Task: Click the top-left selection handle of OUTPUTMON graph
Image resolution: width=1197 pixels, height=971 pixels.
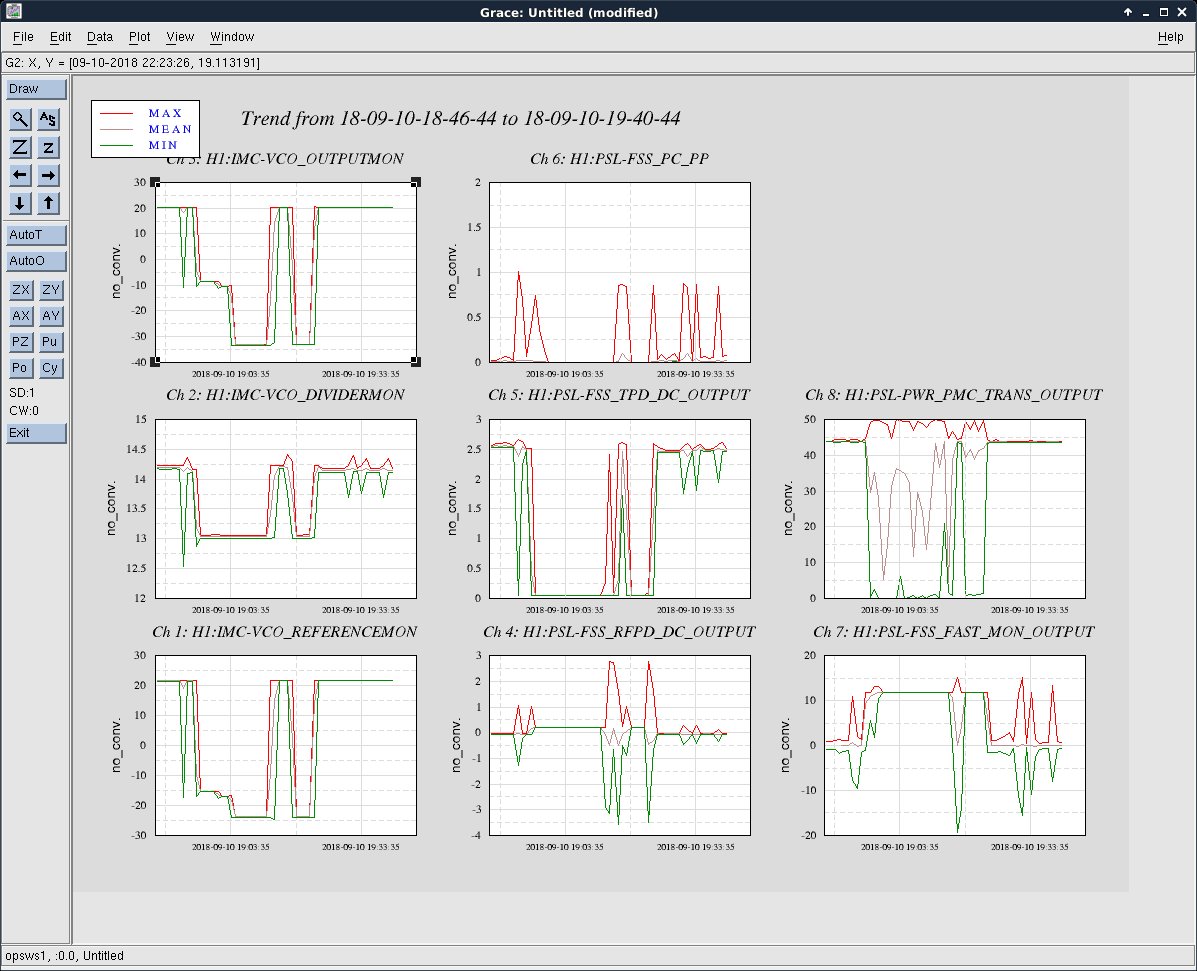Action: click(155, 182)
